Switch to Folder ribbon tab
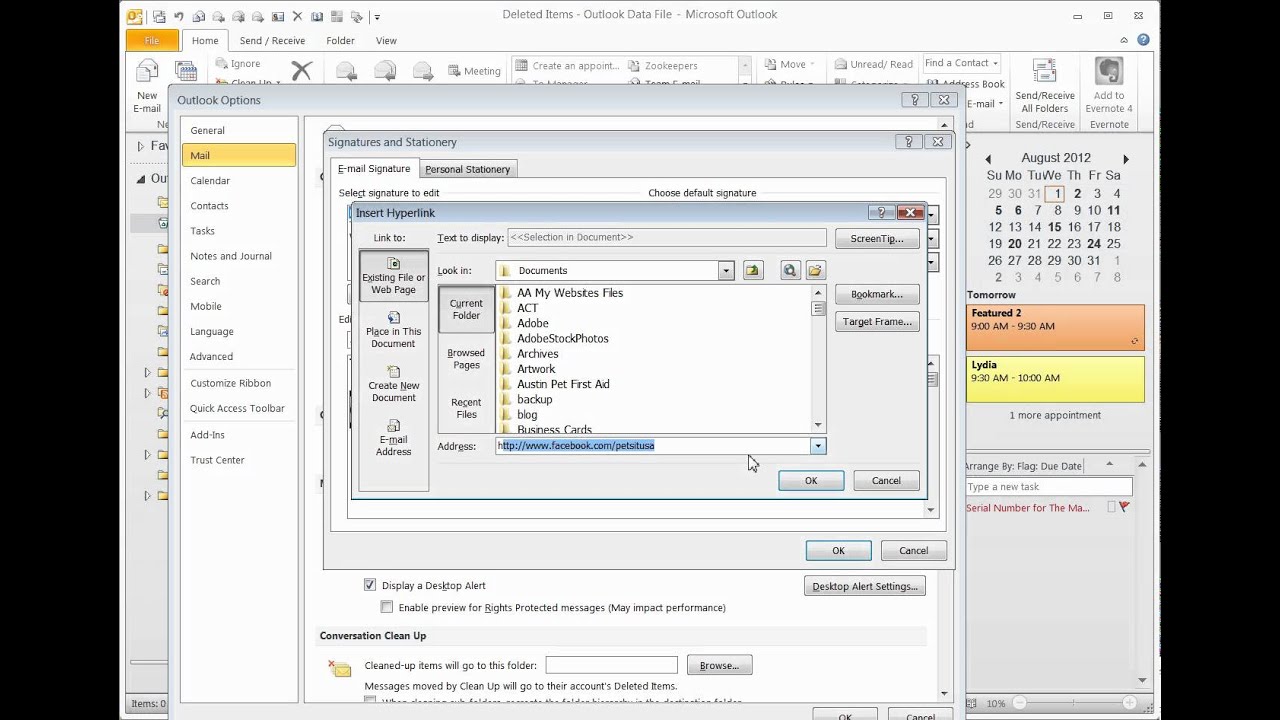The height and width of the screenshot is (720, 1280). point(340,40)
